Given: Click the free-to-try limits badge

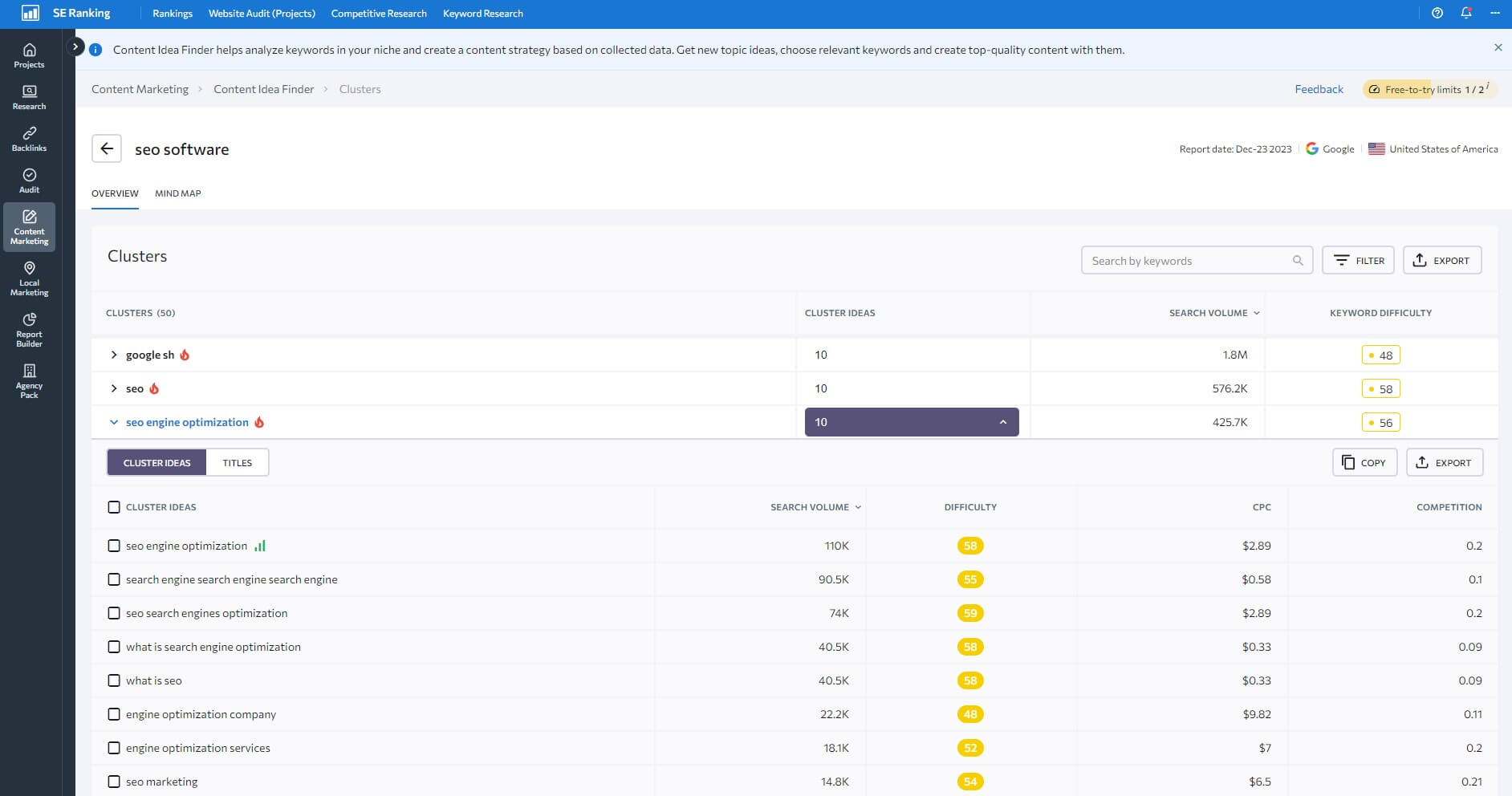Looking at the screenshot, I should pyautogui.click(x=1429, y=89).
